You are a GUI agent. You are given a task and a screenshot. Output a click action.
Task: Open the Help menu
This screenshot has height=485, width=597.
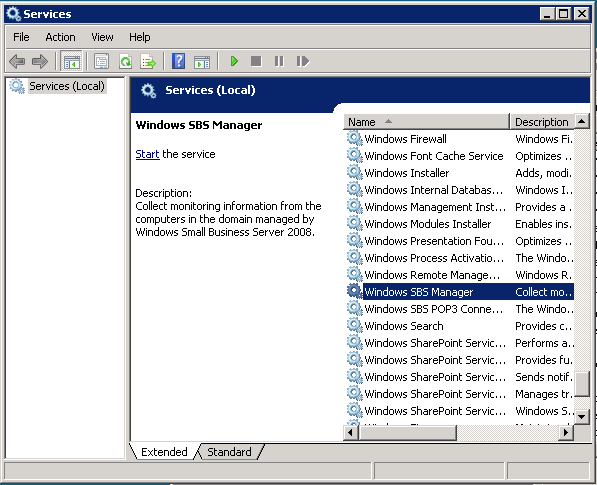point(140,37)
